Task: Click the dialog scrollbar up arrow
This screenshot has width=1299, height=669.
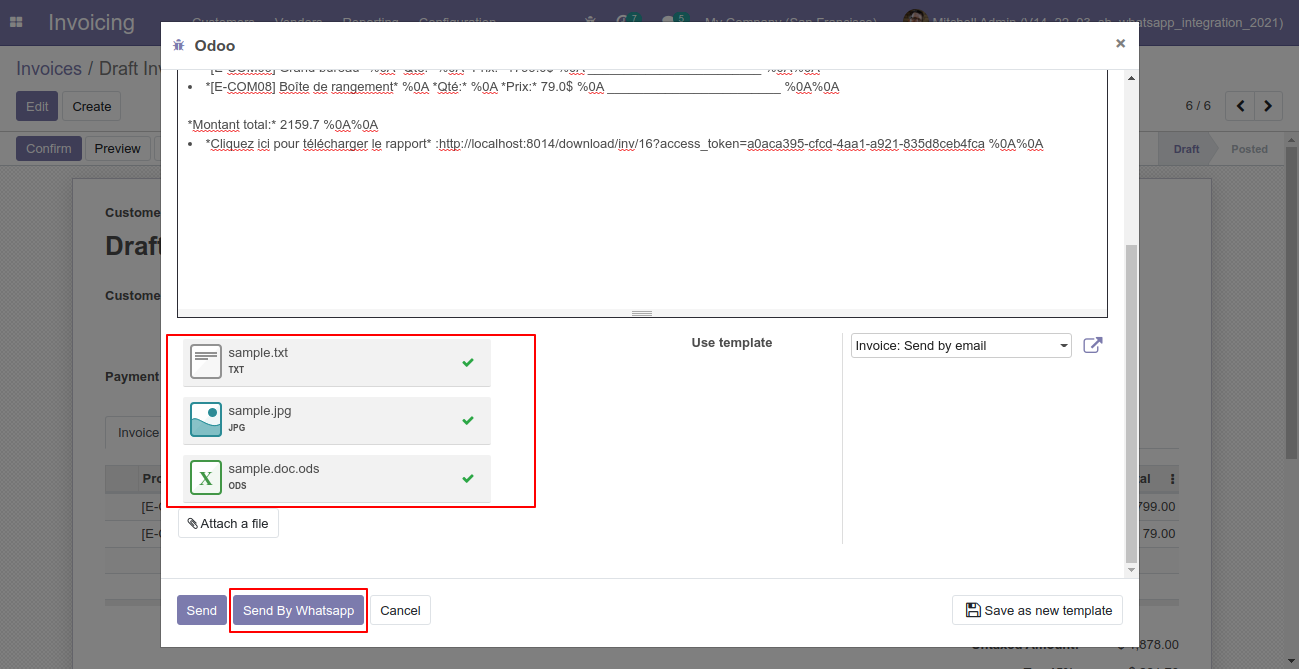Action: point(1131,78)
